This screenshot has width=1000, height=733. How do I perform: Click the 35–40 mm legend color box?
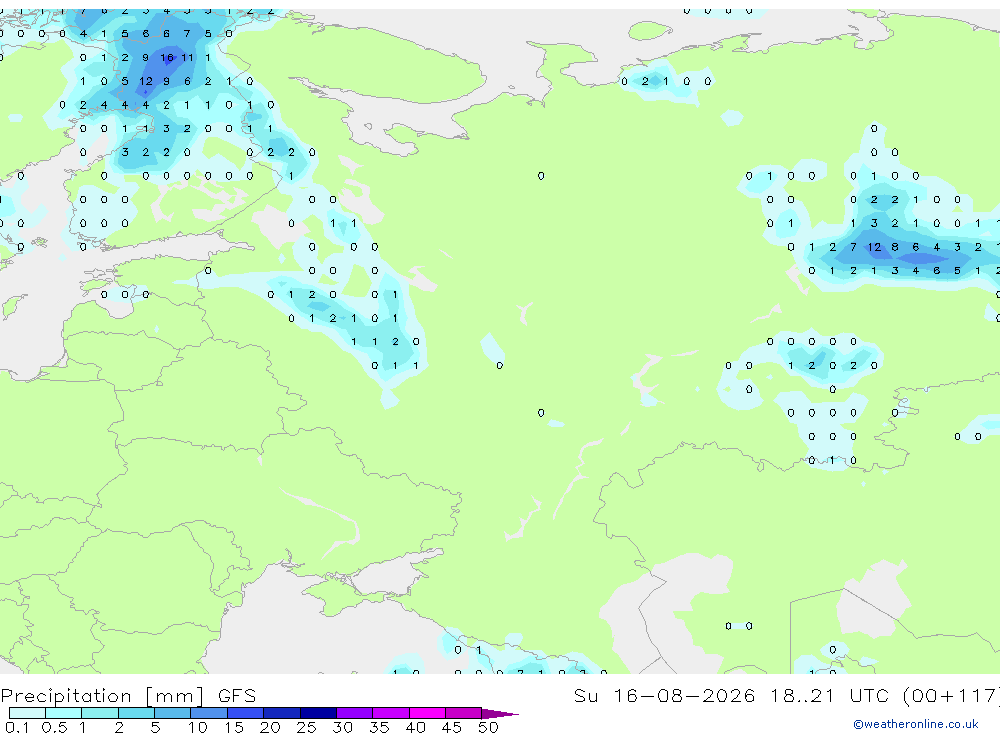391,713
